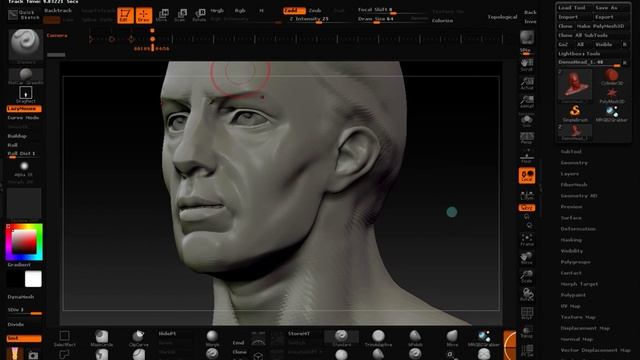
Task: Open the DragRect stroke type selector
Action: [x=25, y=94]
